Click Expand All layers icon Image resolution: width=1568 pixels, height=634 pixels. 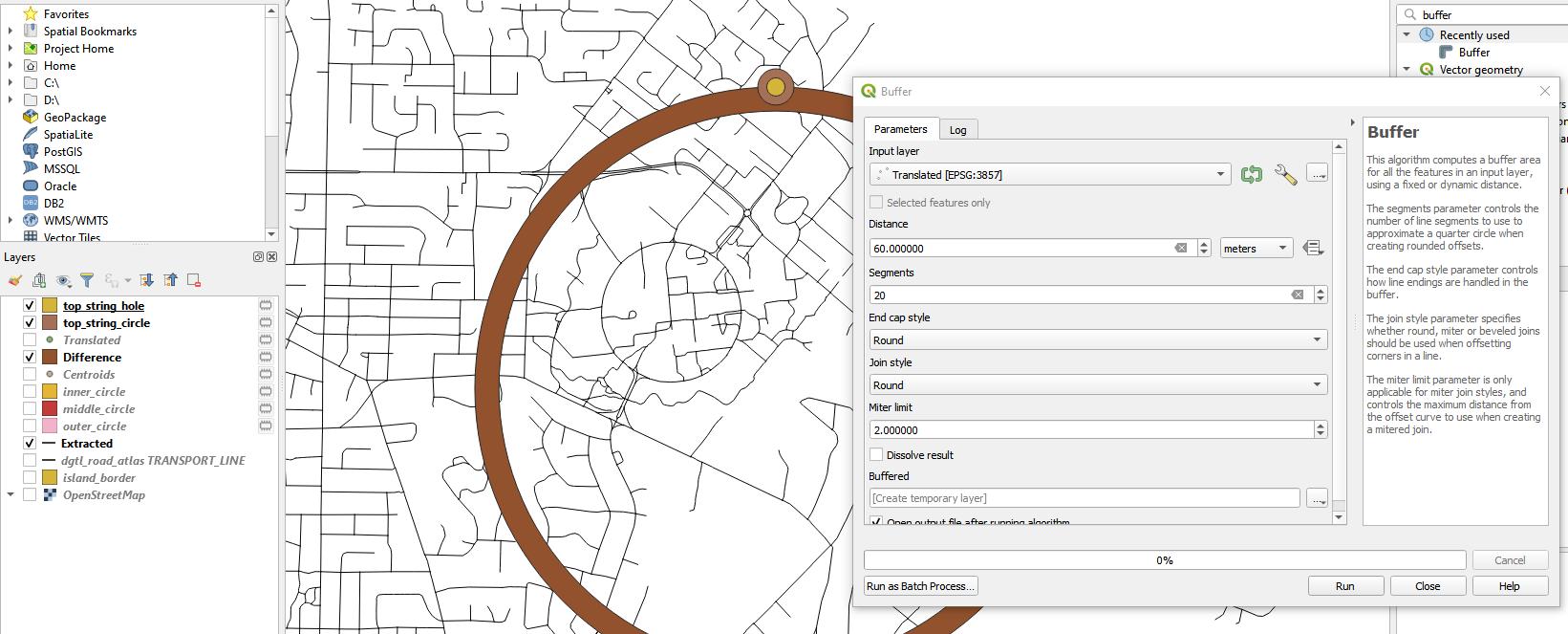[146, 280]
